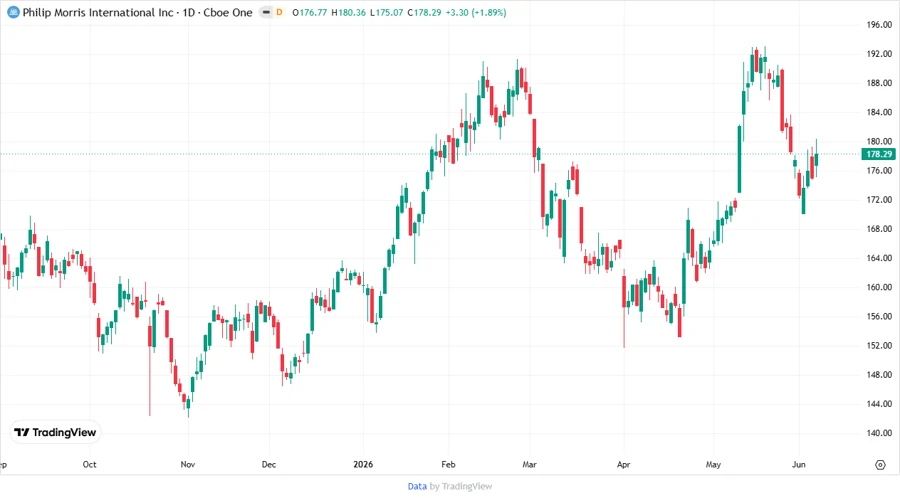Click the high value H180.36
The width and height of the screenshot is (900, 498).
tap(348, 12)
